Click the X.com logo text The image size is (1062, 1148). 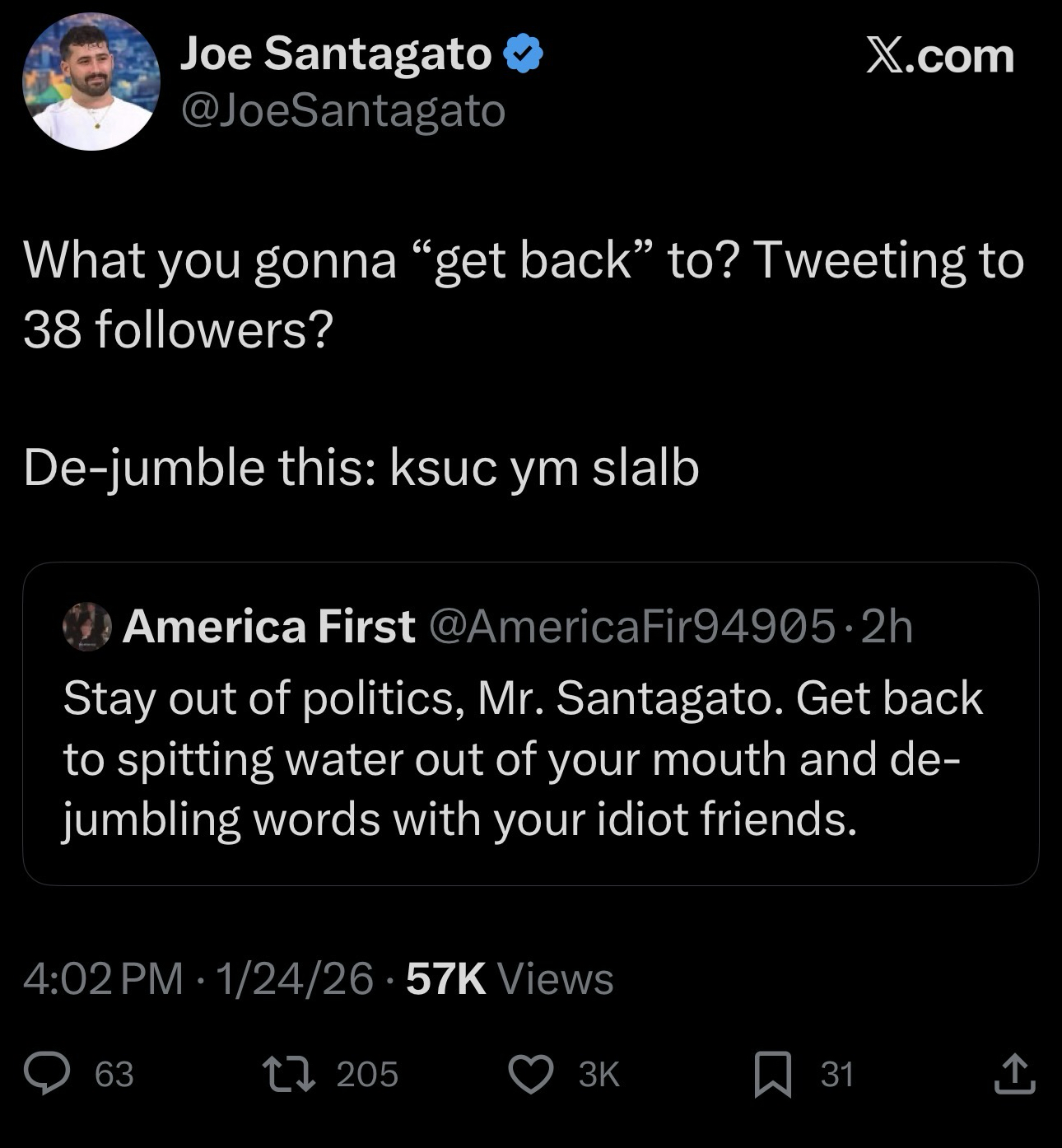(940, 56)
